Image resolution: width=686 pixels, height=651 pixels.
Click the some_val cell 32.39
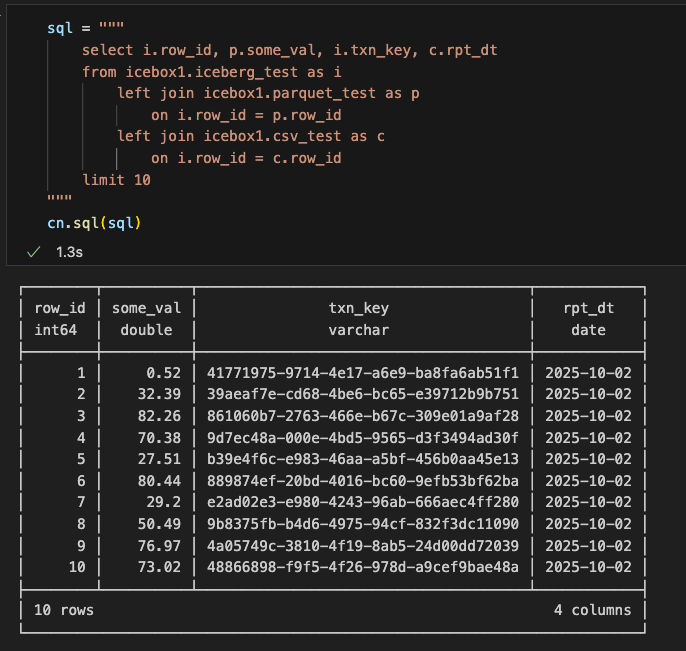(159, 394)
